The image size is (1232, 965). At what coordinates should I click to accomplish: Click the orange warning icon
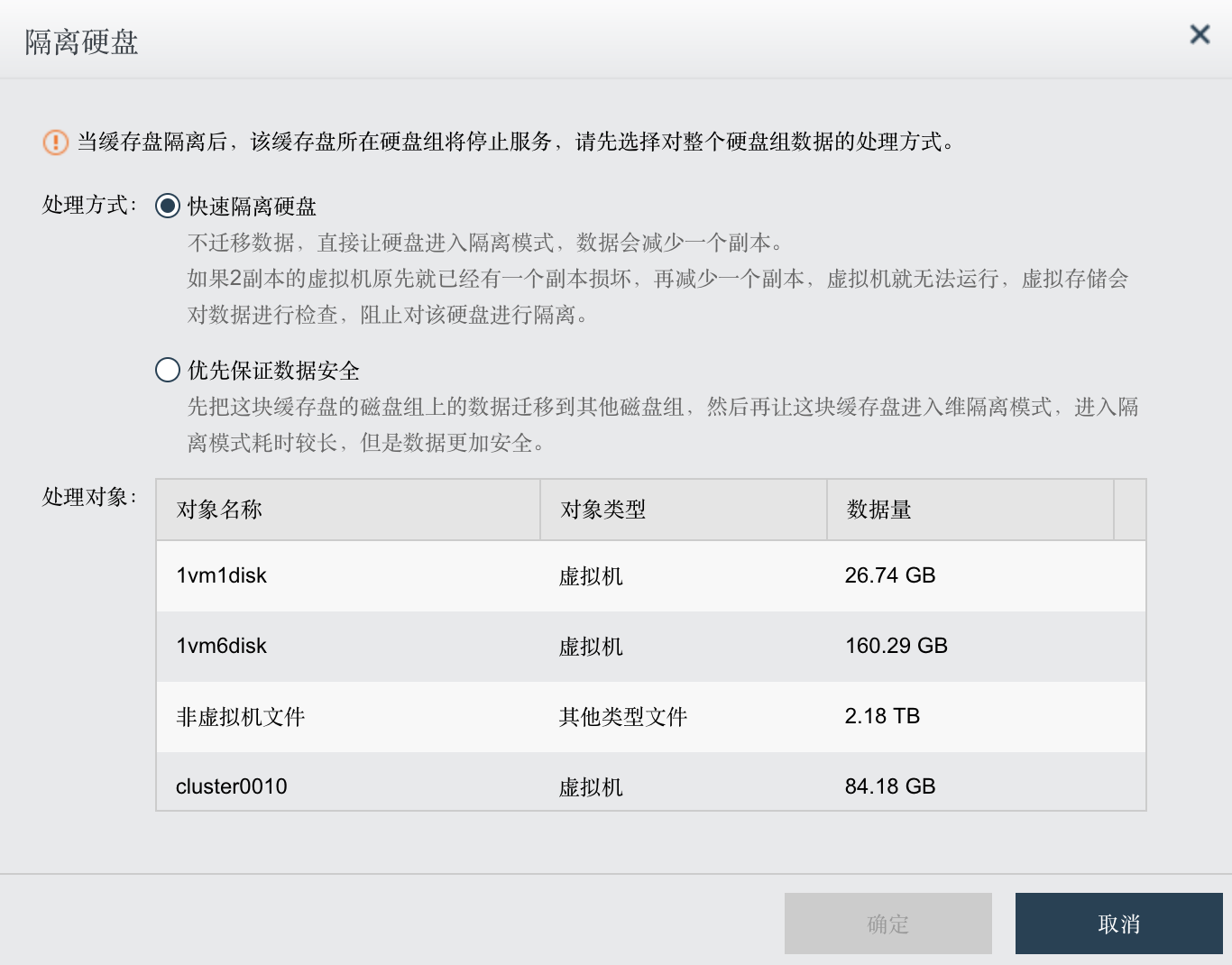[55, 142]
